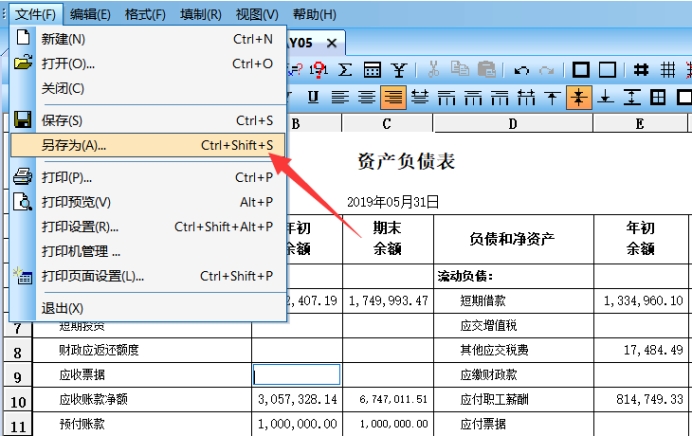Toggle the top vertical alignment button
Image resolution: width=692 pixels, height=437 pixels.
tap(553, 97)
